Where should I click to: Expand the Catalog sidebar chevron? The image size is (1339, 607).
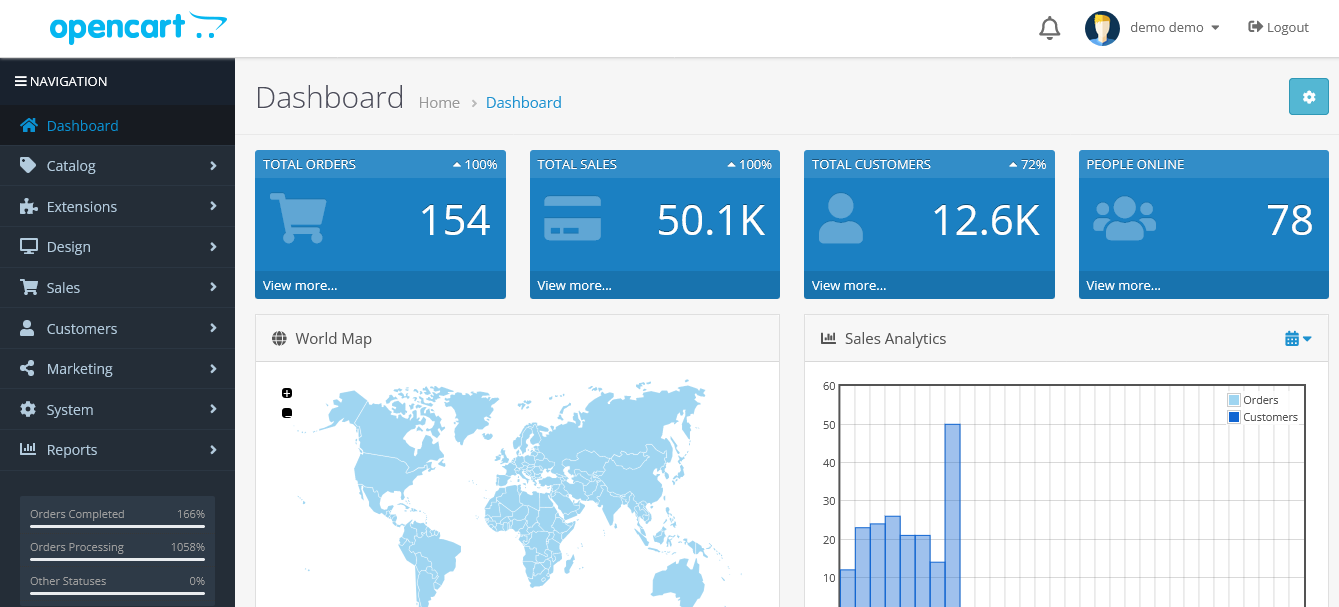point(213,165)
